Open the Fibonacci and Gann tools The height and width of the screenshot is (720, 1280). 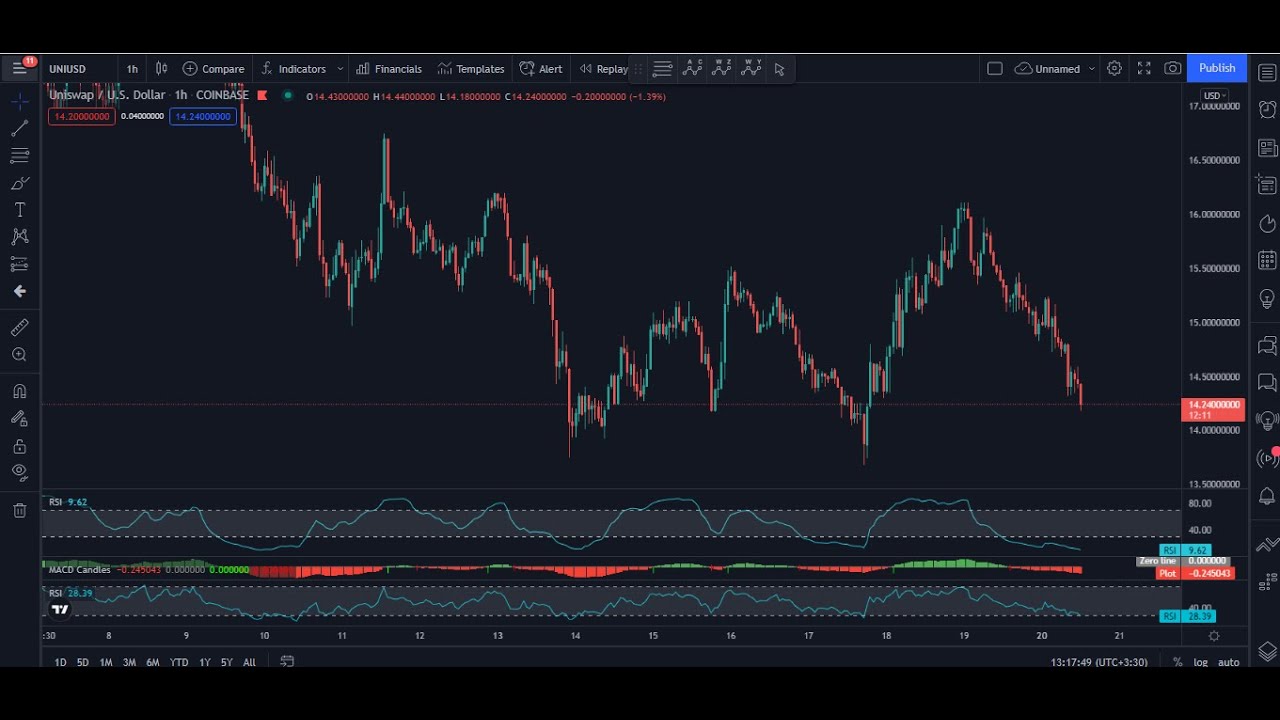[x=19, y=156]
